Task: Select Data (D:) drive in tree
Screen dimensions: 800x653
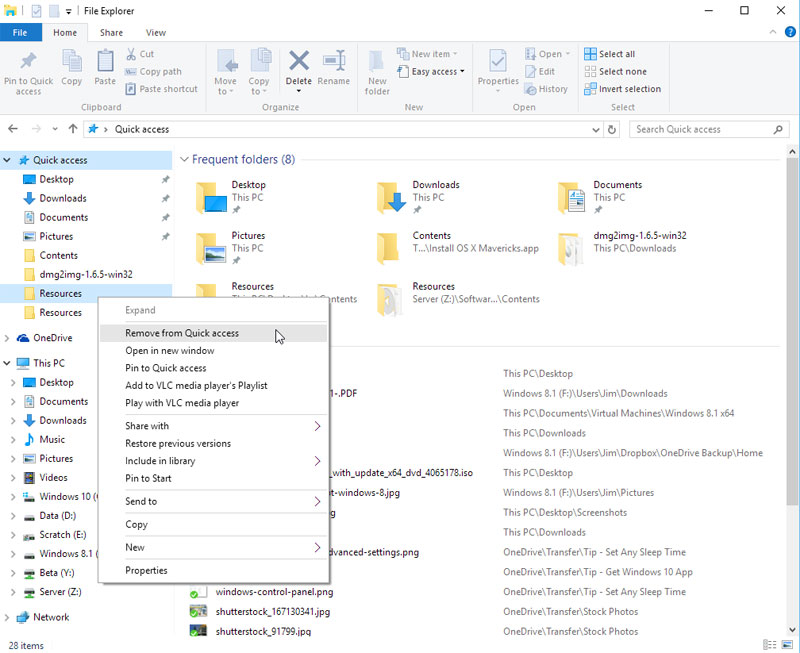Action: tap(57, 516)
